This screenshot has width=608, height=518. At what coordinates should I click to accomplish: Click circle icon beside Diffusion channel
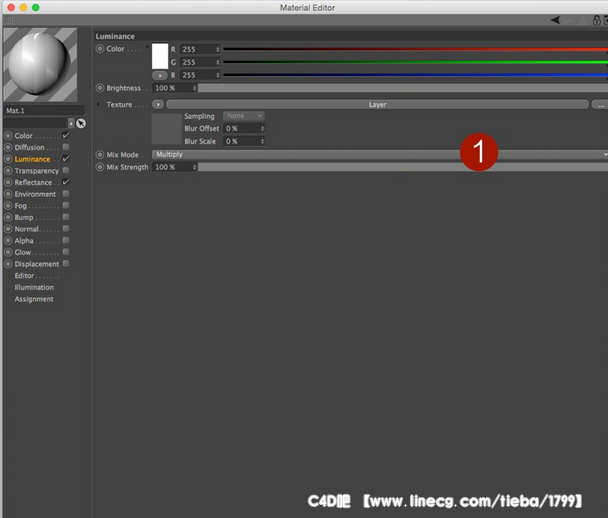pos(8,147)
